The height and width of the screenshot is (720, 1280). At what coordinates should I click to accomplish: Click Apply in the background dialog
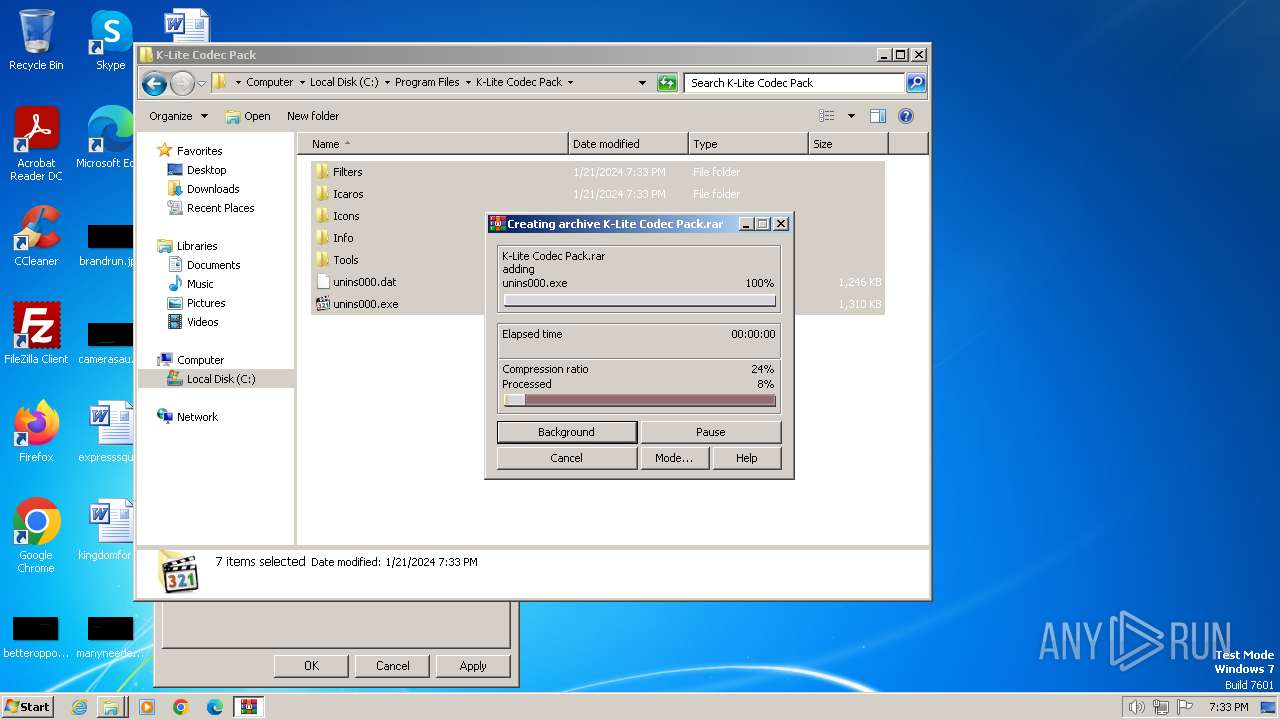point(473,666)
